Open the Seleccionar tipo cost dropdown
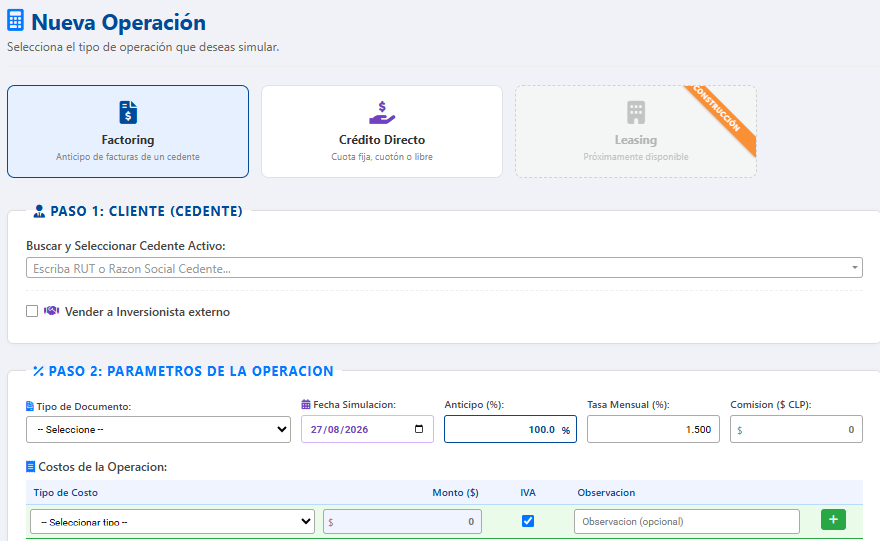Image resolution: width=880 pixels, height=541 pixels. (x=172, y=521)
